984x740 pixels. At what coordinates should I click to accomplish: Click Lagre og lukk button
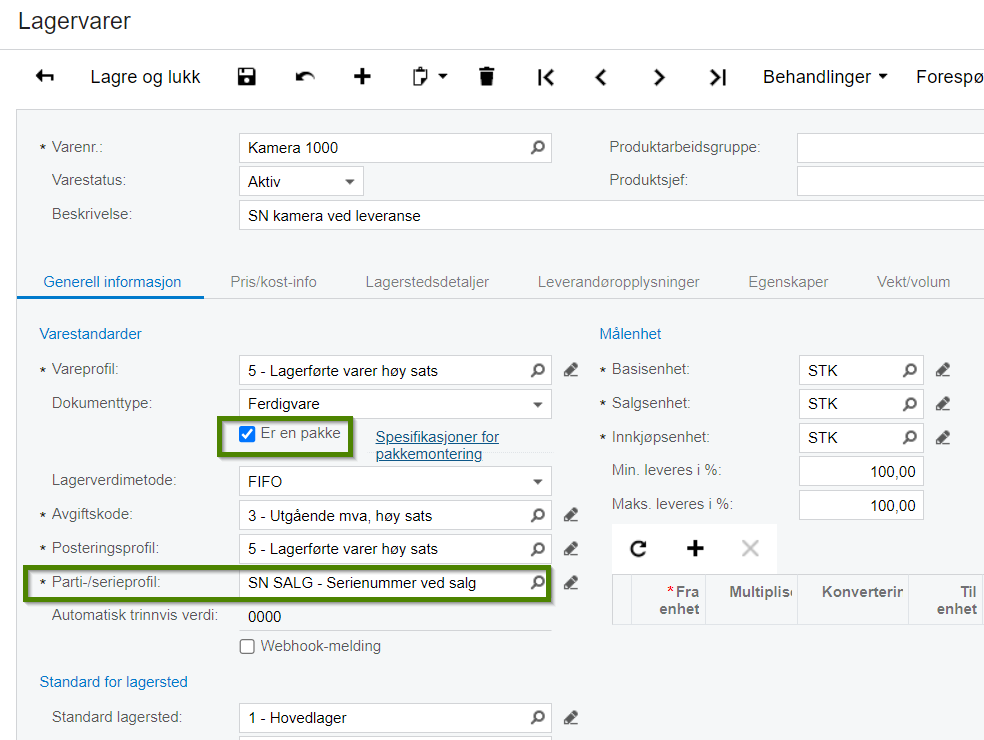(145, 77)
